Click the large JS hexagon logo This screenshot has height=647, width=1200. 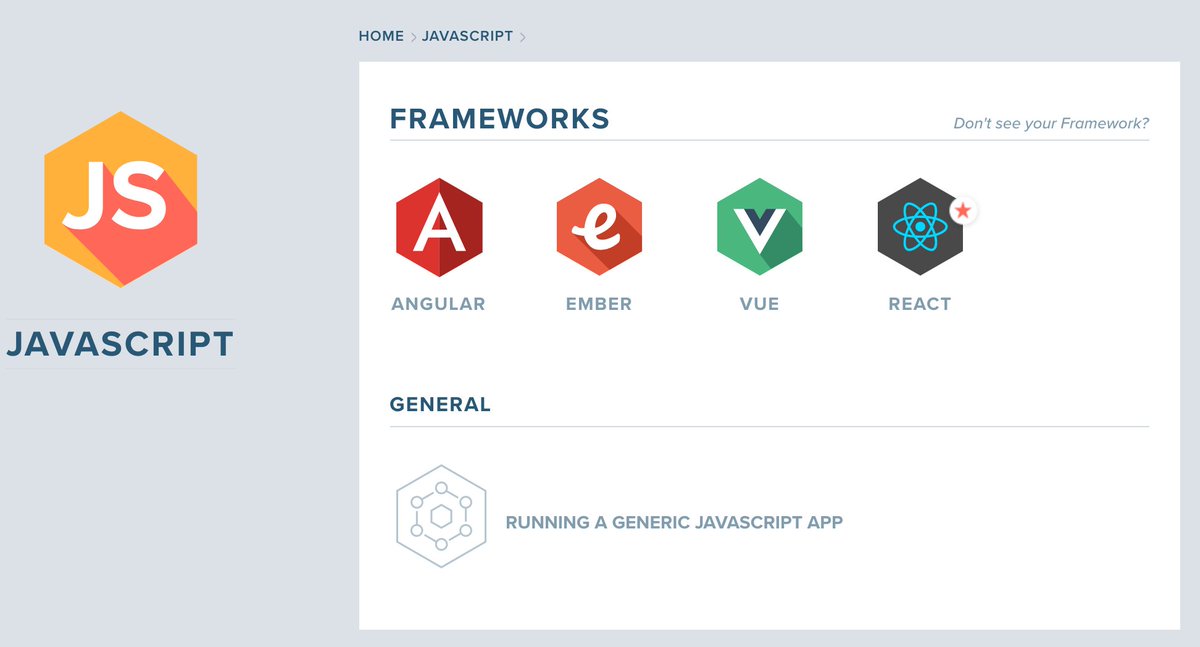(x=121, y=200)
